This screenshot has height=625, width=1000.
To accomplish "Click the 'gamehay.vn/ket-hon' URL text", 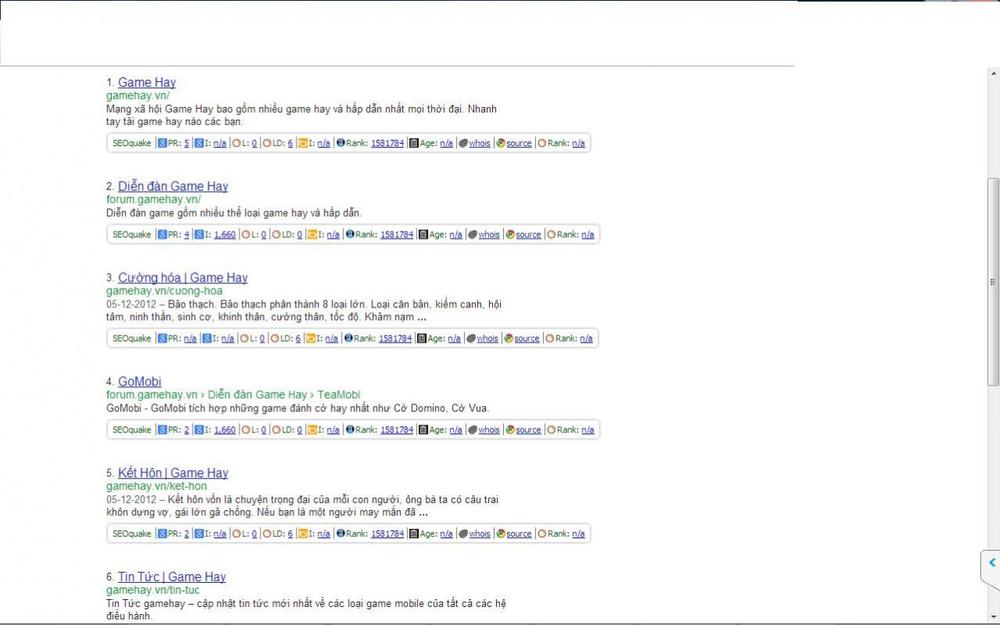I will click(156, 486).
